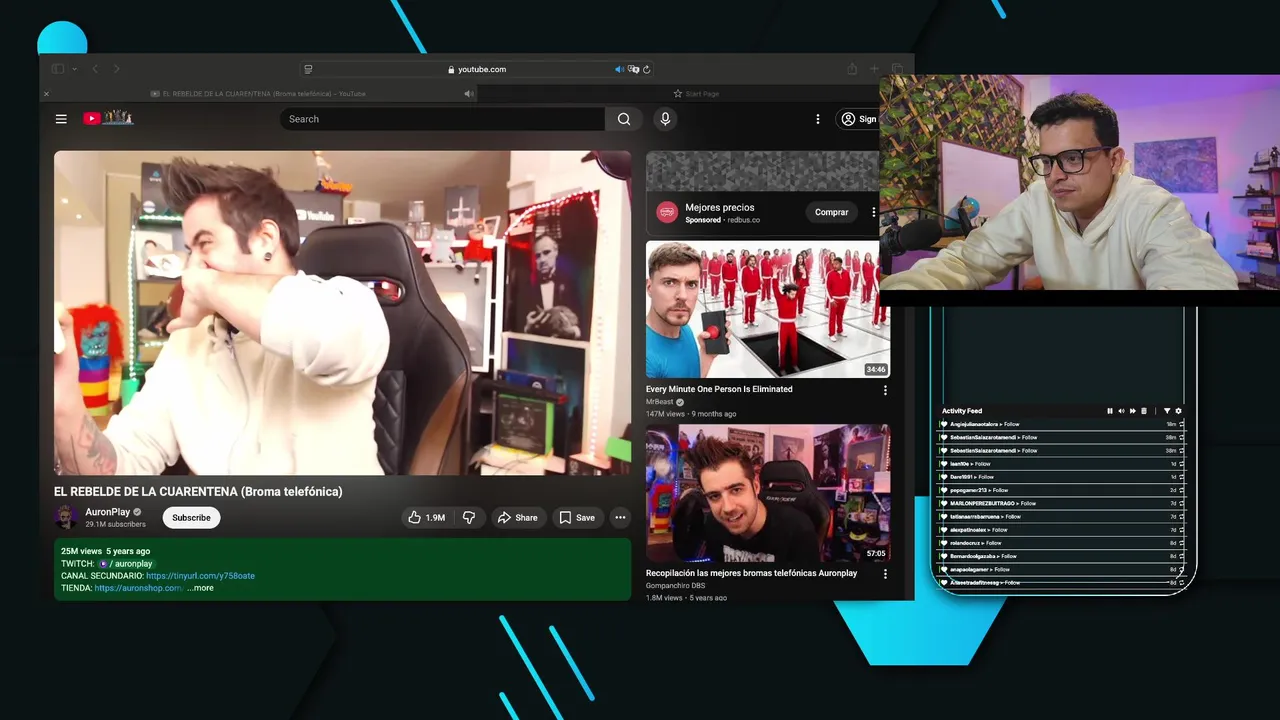Open the translate icon in address bar
This screenshot has height=720, width=1280.
click(x=633, y=69)
